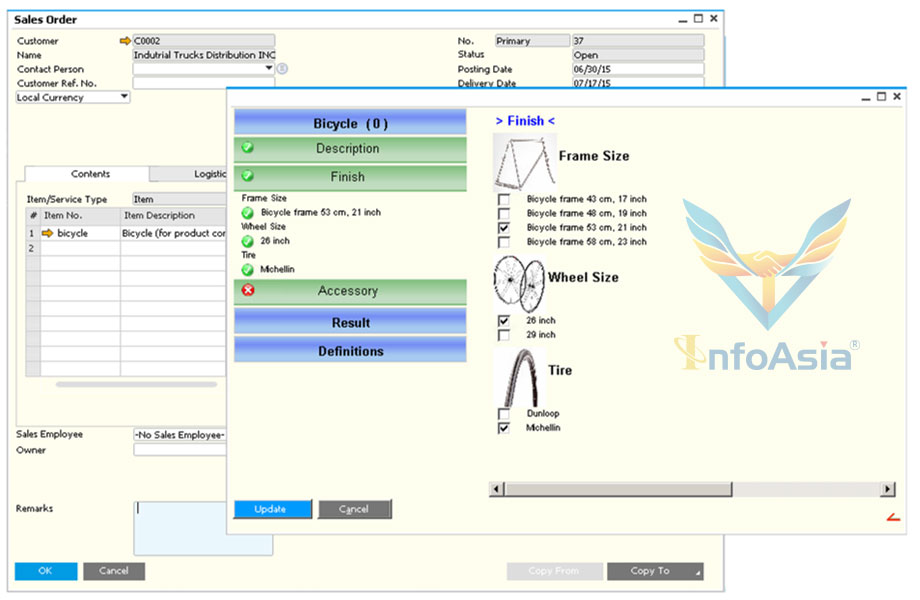This screenshot has width=920, height=600.
Task: Uncheck the Michellin tire option
Action: pos(503,428)
